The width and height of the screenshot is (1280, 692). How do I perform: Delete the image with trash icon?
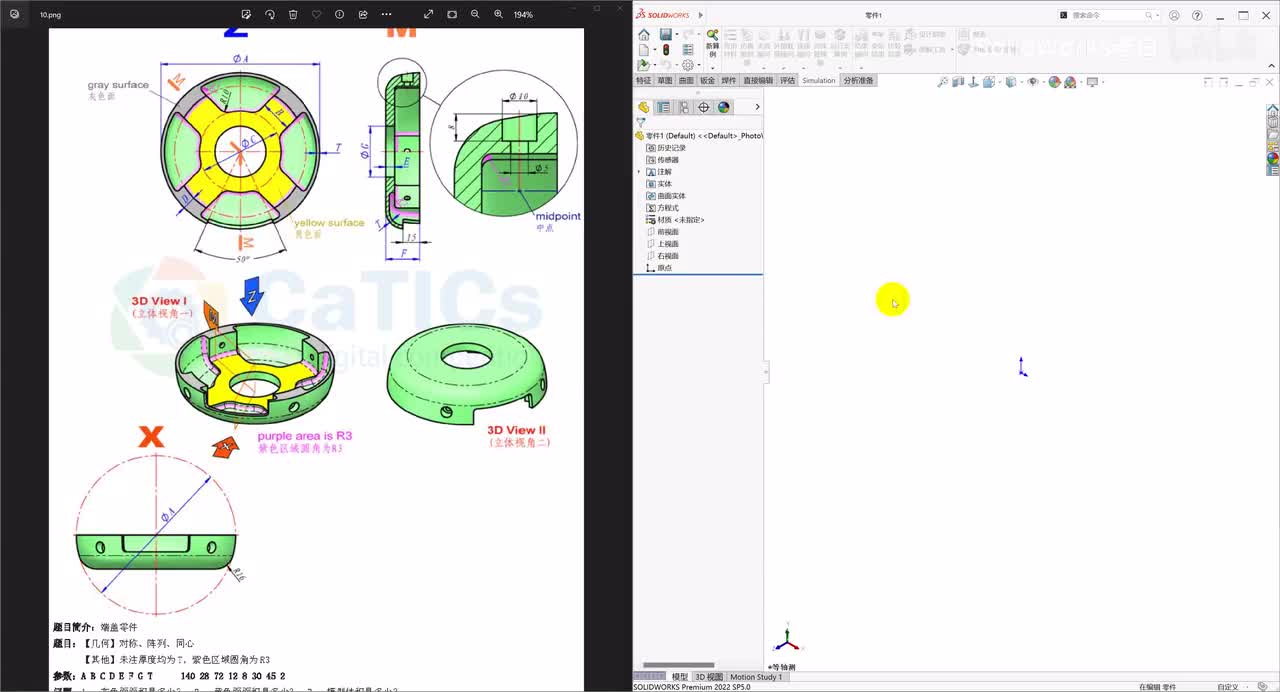293,15
